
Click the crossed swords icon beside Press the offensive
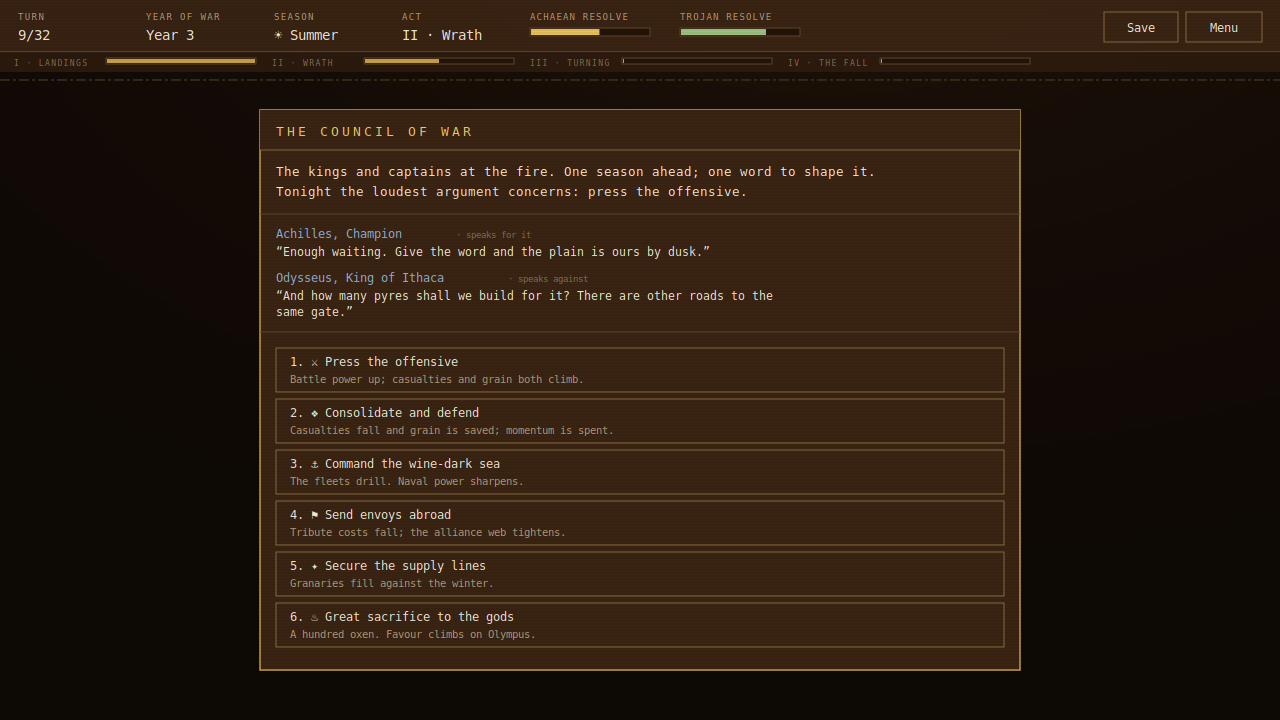pyautogui.click(x=314, y=362)
